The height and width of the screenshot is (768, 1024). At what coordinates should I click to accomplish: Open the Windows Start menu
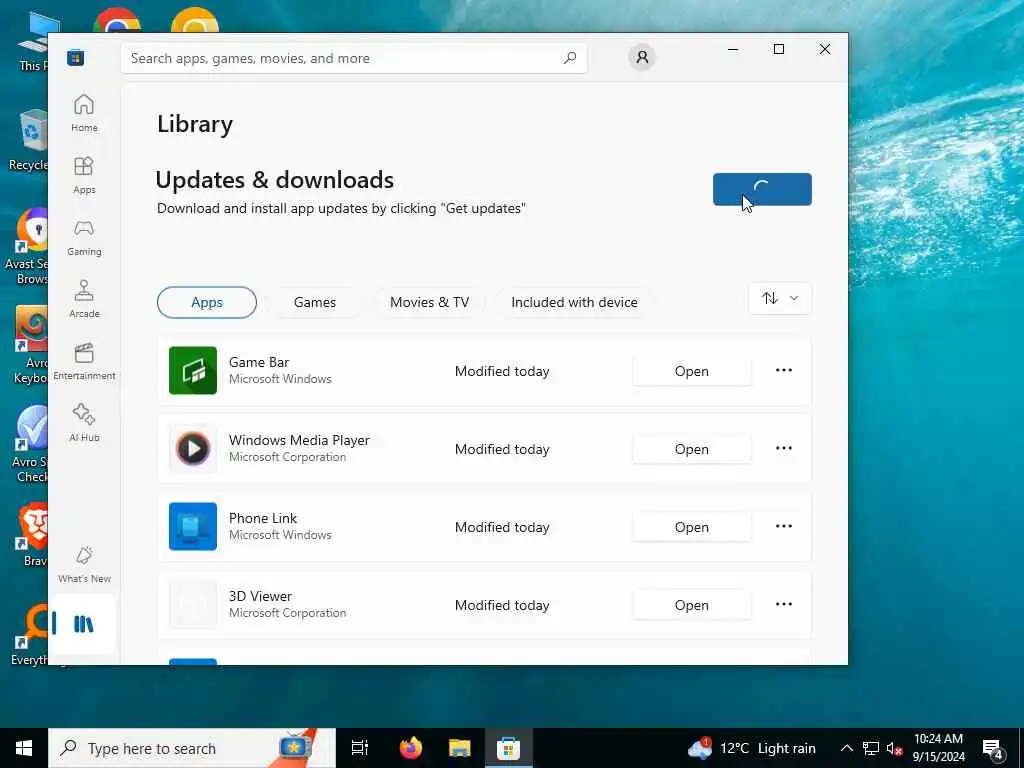[24, 748]
